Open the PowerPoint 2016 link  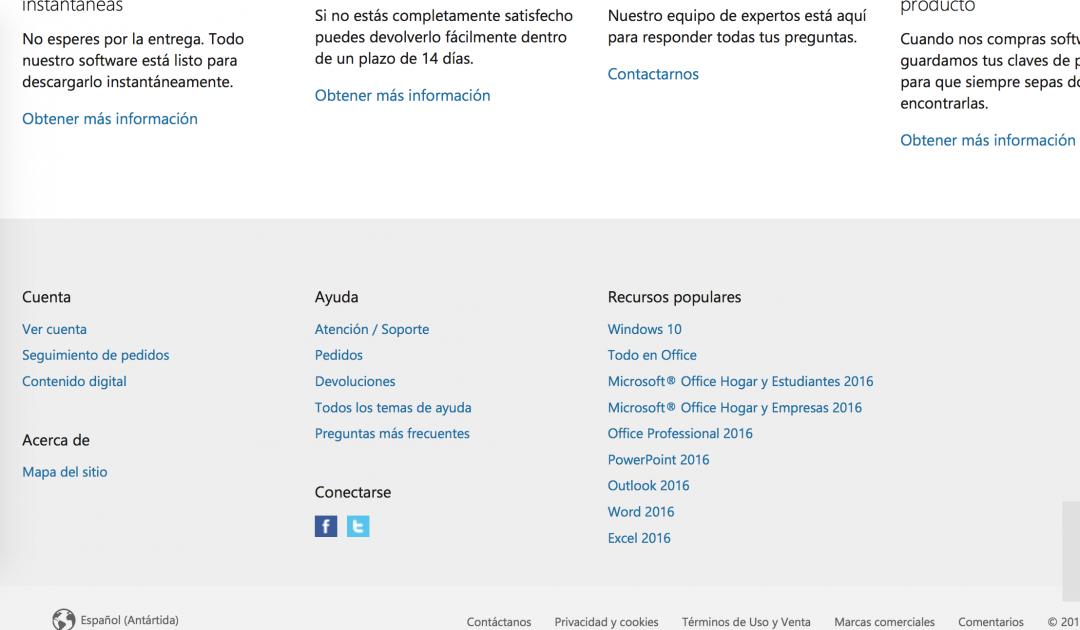point(658,460)
